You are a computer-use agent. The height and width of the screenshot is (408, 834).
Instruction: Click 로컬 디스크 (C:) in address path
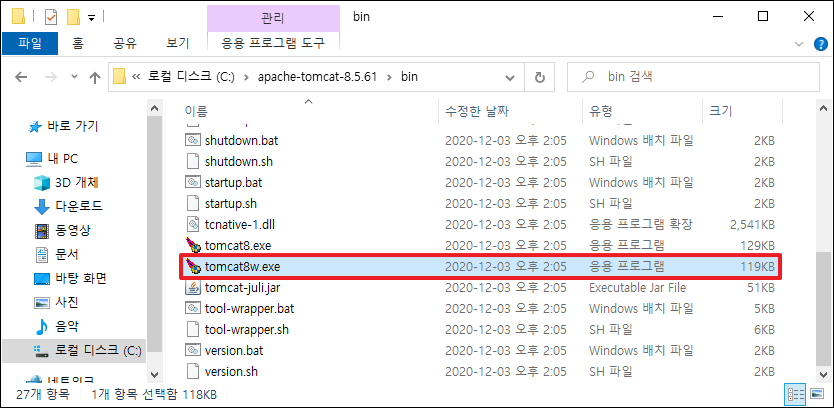(191, 77)
